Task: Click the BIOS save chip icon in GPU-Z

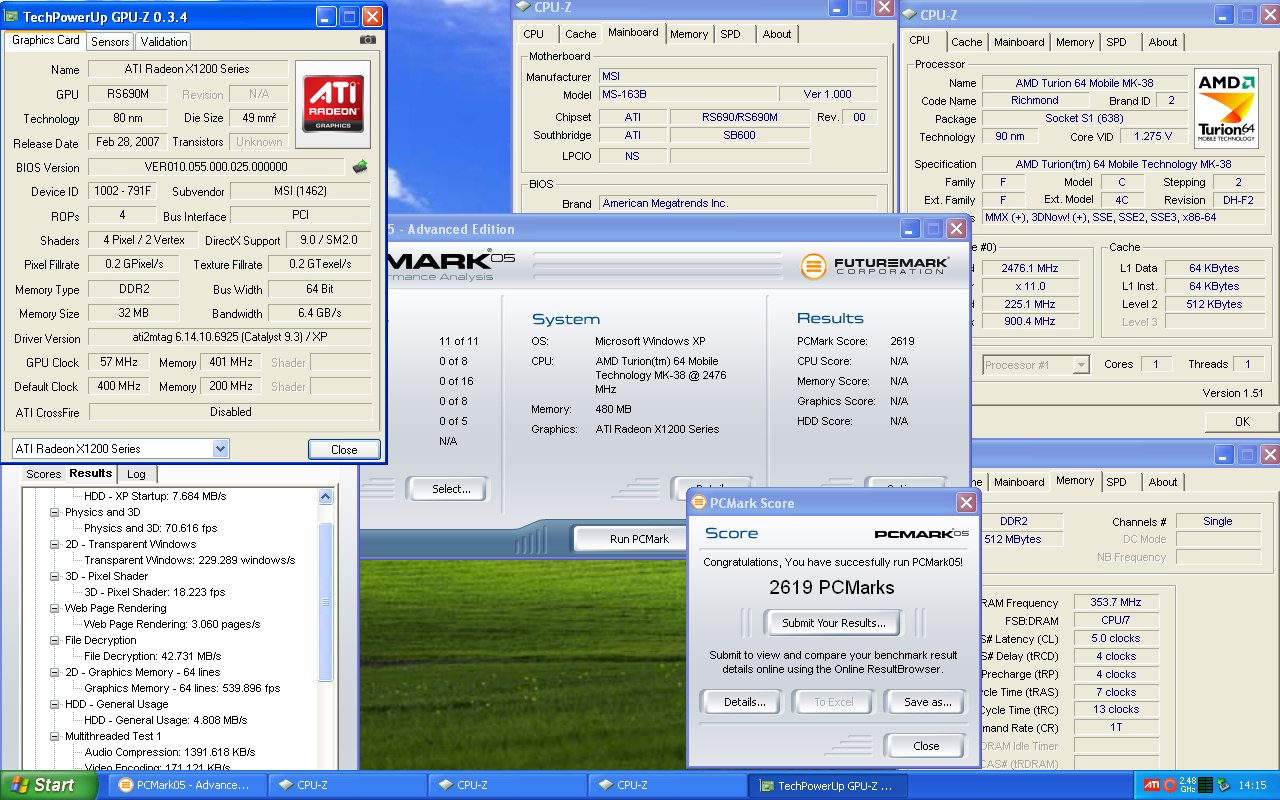Action: point(360,166)
